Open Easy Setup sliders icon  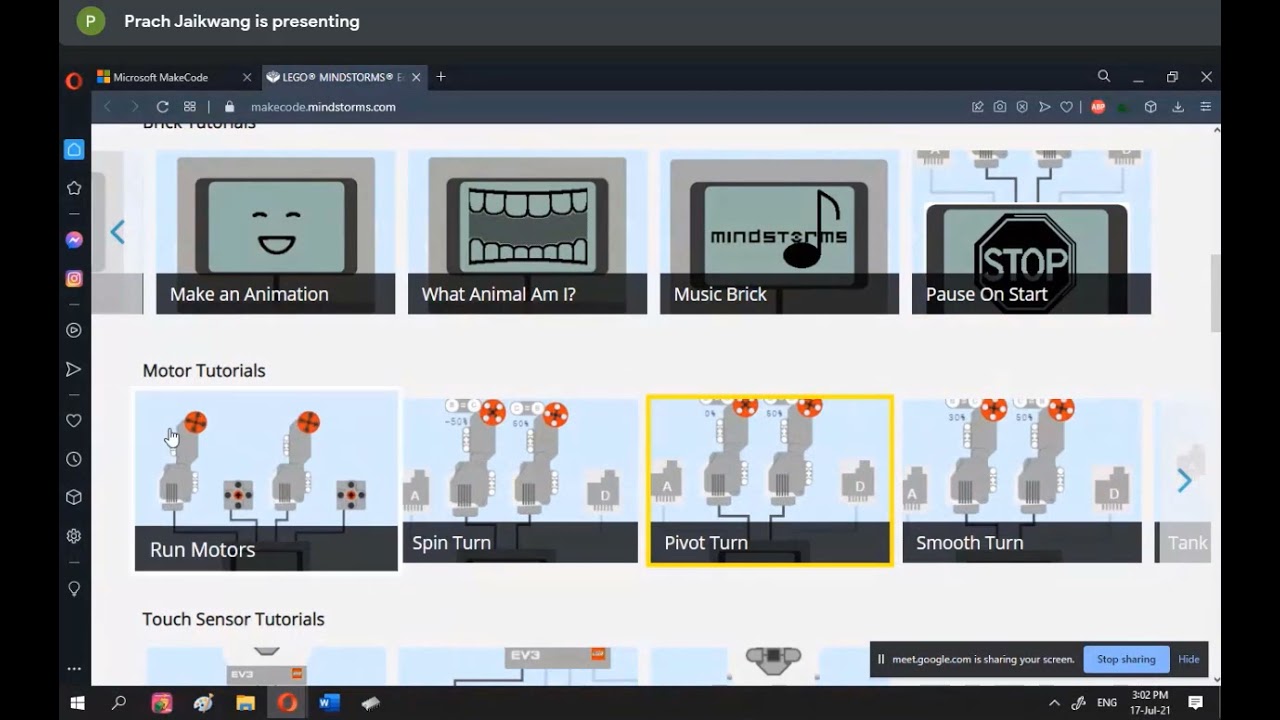[x=1205, y=107]
